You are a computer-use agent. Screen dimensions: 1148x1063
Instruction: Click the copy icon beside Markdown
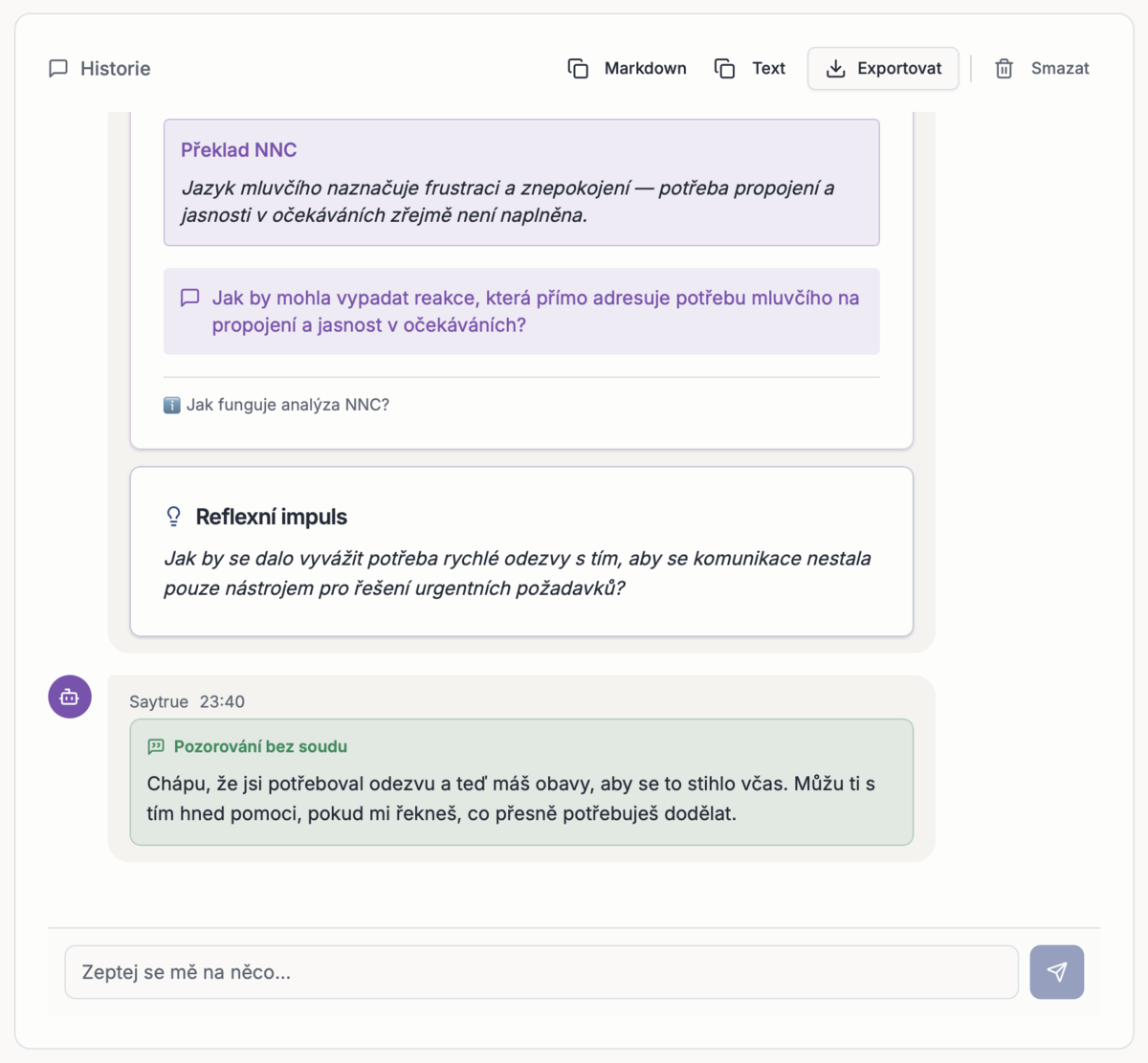coord(578,68)
